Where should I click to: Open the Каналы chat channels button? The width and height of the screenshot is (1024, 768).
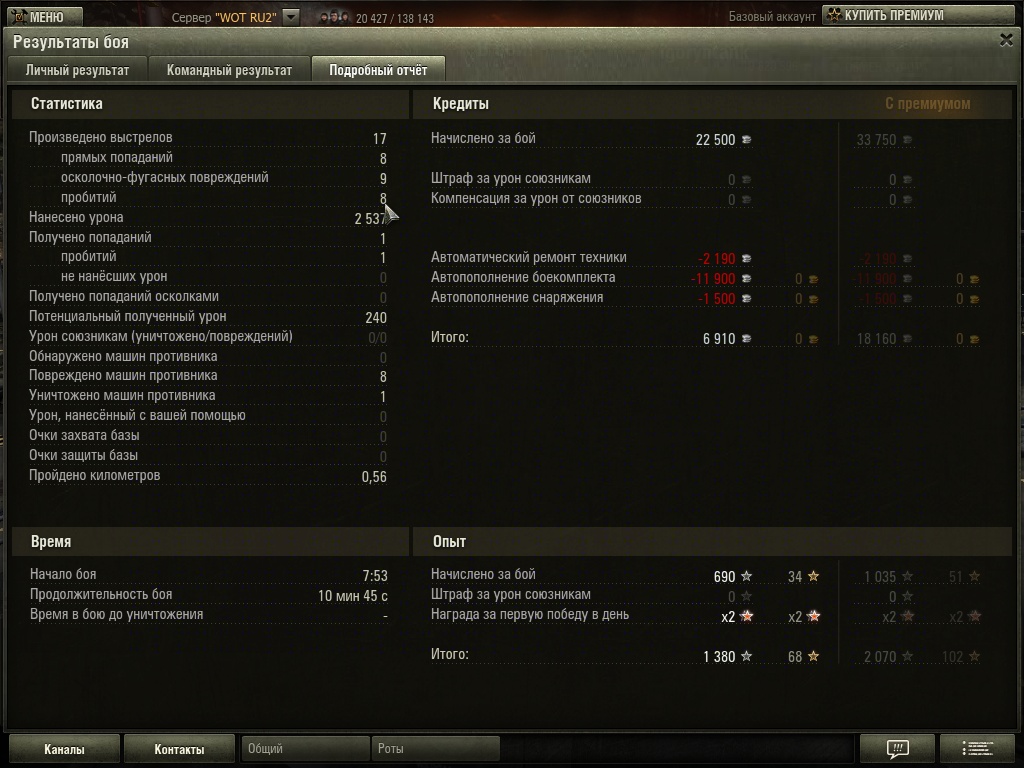(x=64, y=749)
